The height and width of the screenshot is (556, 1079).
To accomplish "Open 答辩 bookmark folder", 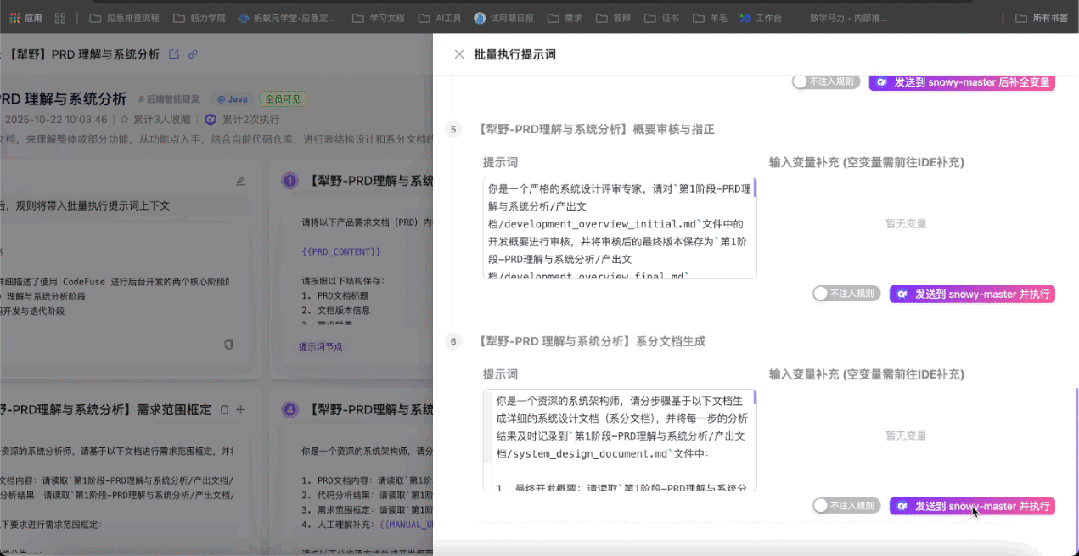I will [x=615, y=18].
